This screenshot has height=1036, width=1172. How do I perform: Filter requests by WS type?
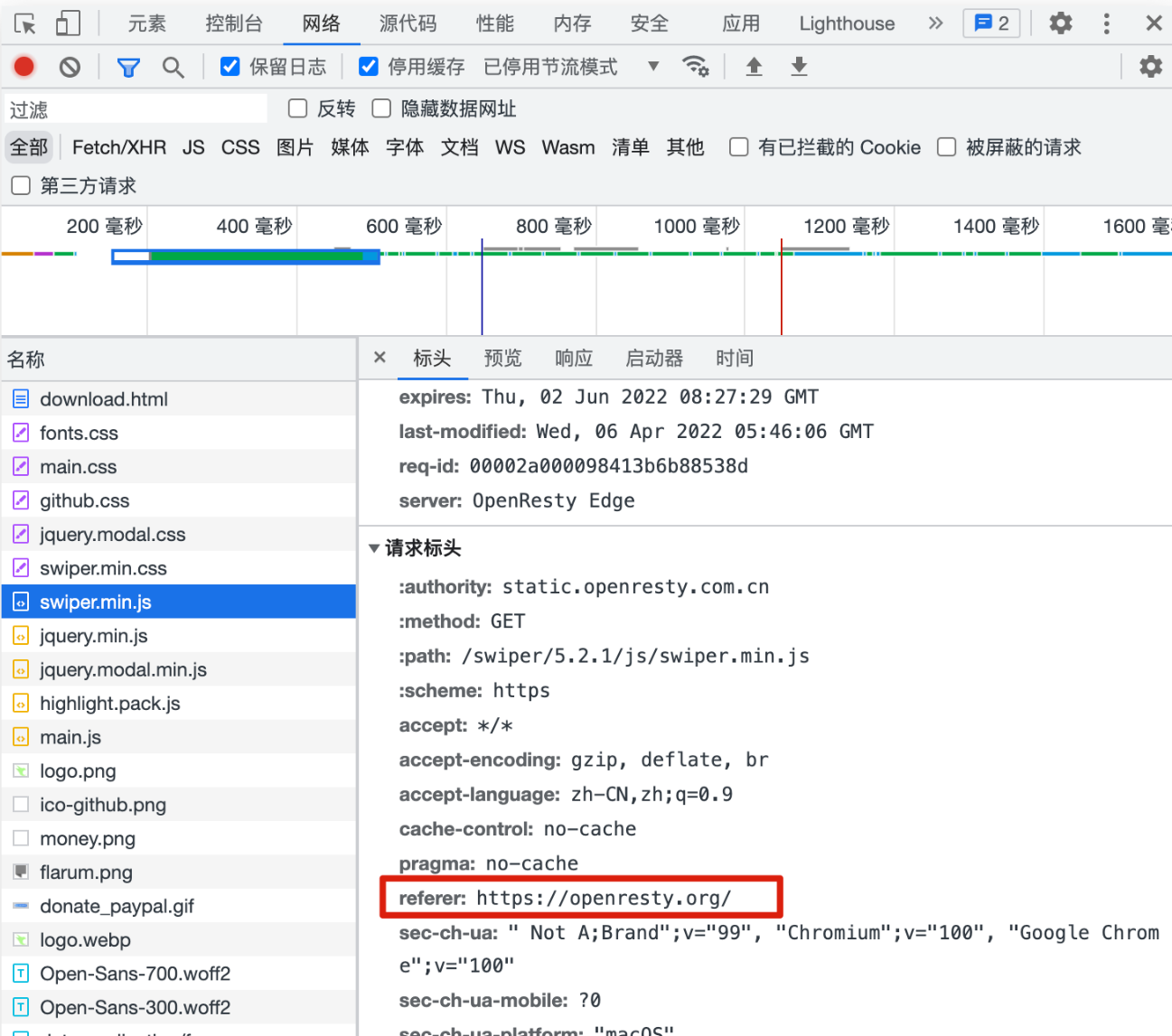[x=510, y=147]
